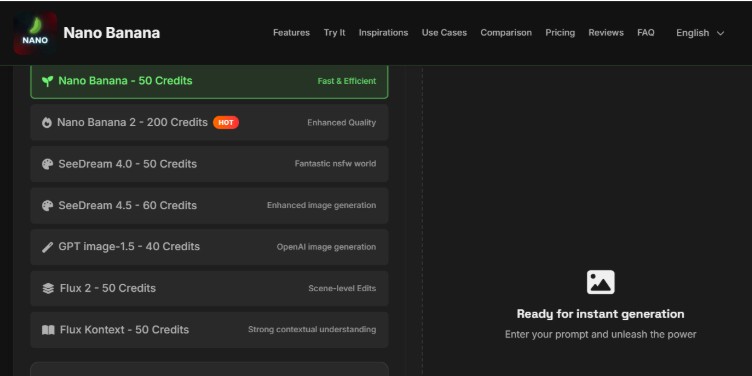Click the flame icon beside Nano Banana 2
752x376 pixels.
pyautogui.click(x=47, y=123)
